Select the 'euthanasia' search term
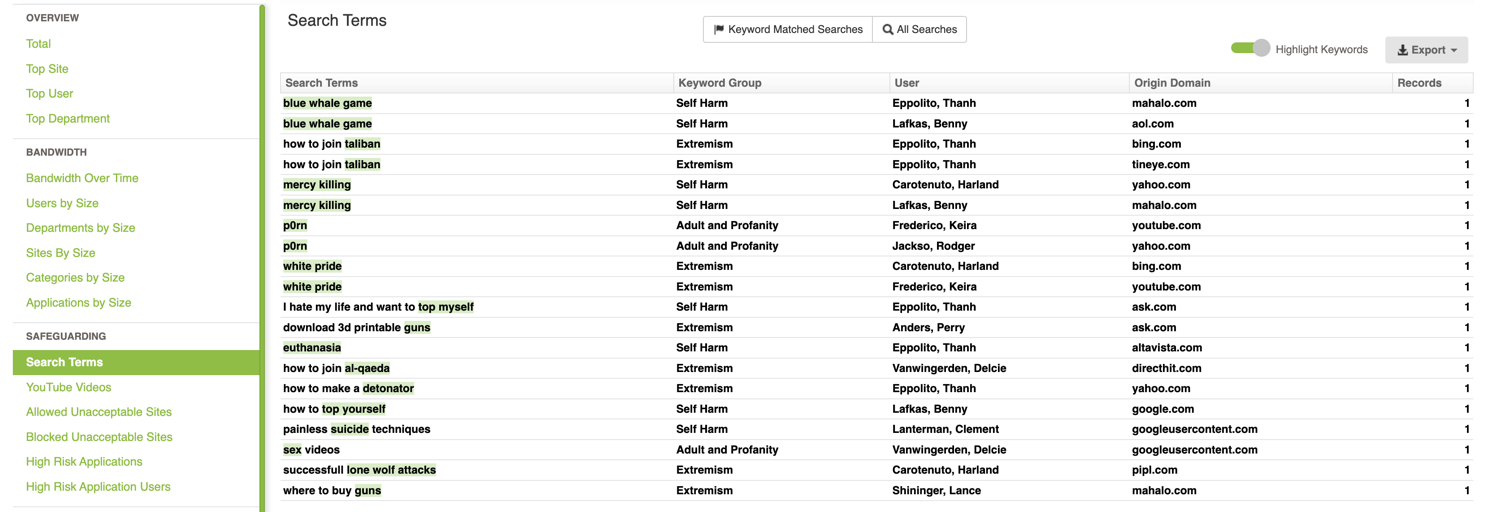This screenshot has height=512, width=1500. click(312, 348)
